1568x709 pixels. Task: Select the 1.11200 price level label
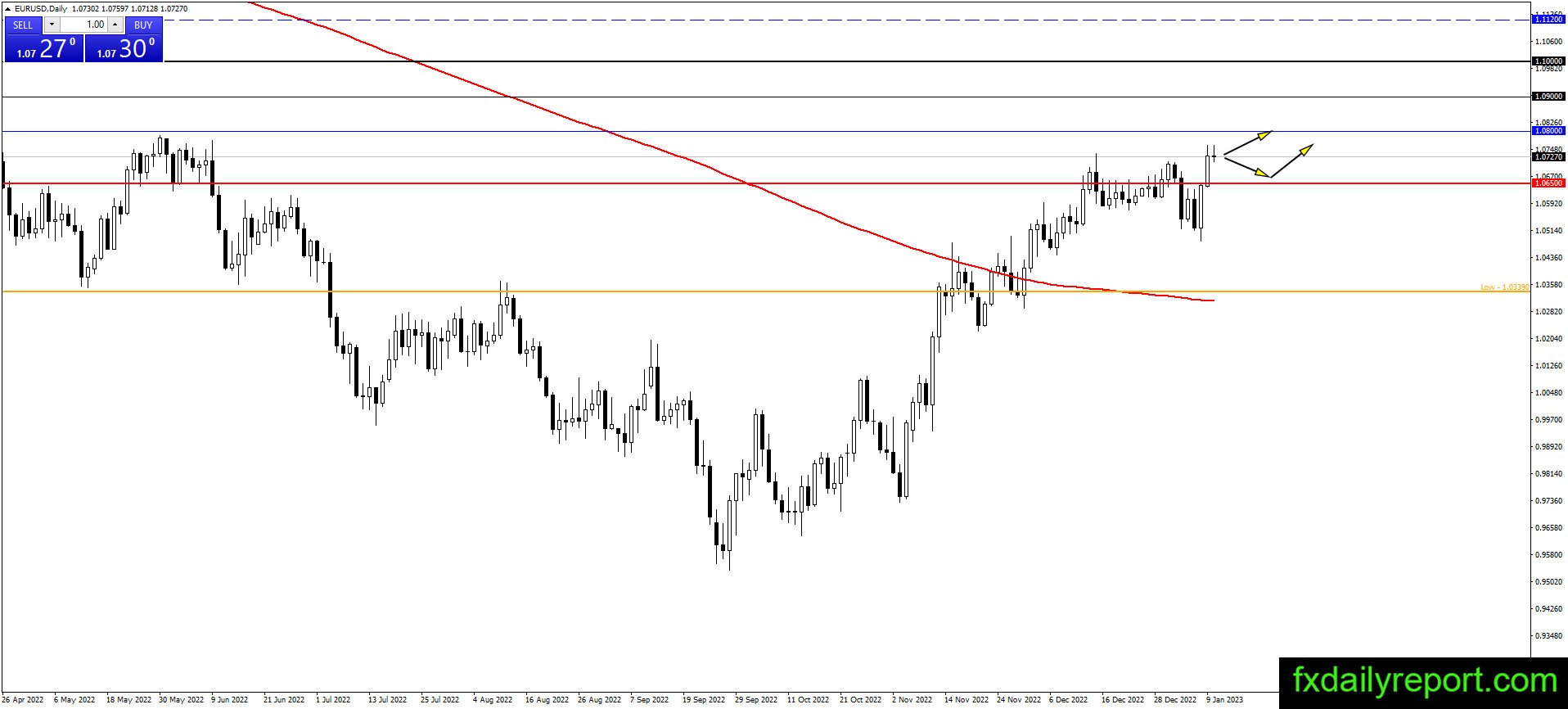point(1548,19)
